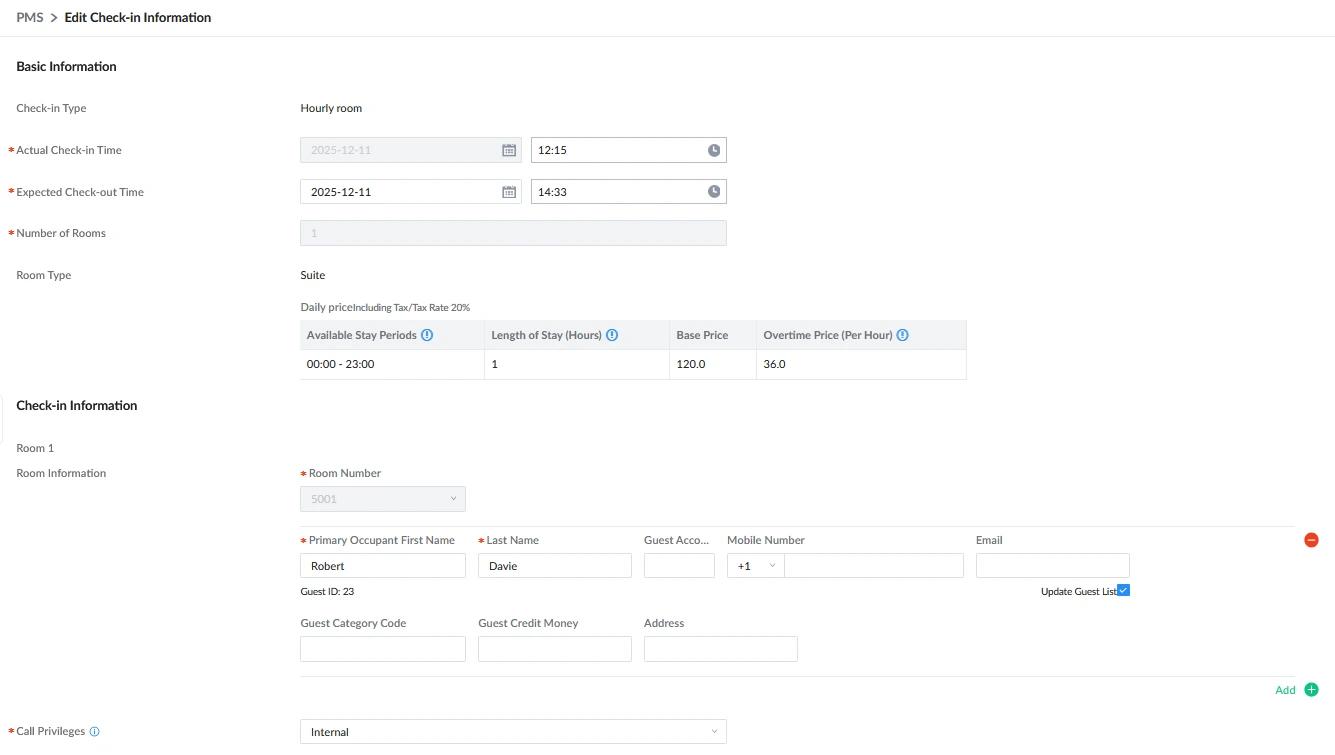Click Email input field
This screenshot has width=1335, height=755.
pos(1053,566)
